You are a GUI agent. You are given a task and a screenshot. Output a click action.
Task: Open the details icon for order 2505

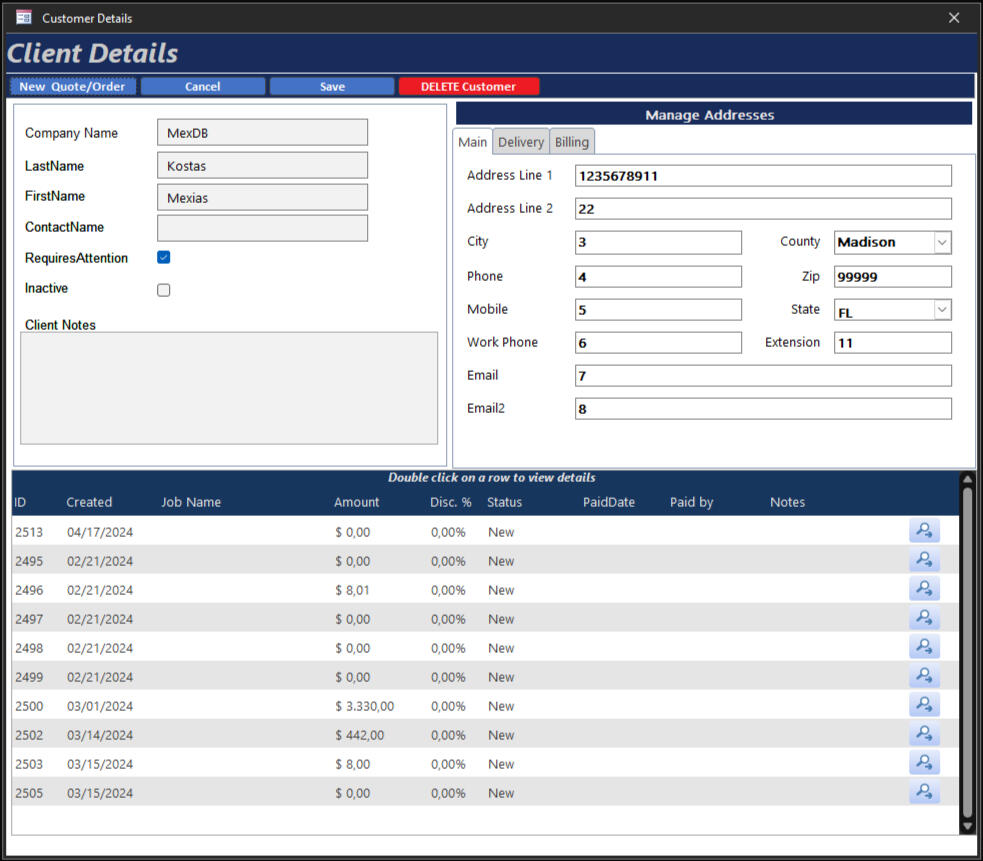(x=923, y=791)
